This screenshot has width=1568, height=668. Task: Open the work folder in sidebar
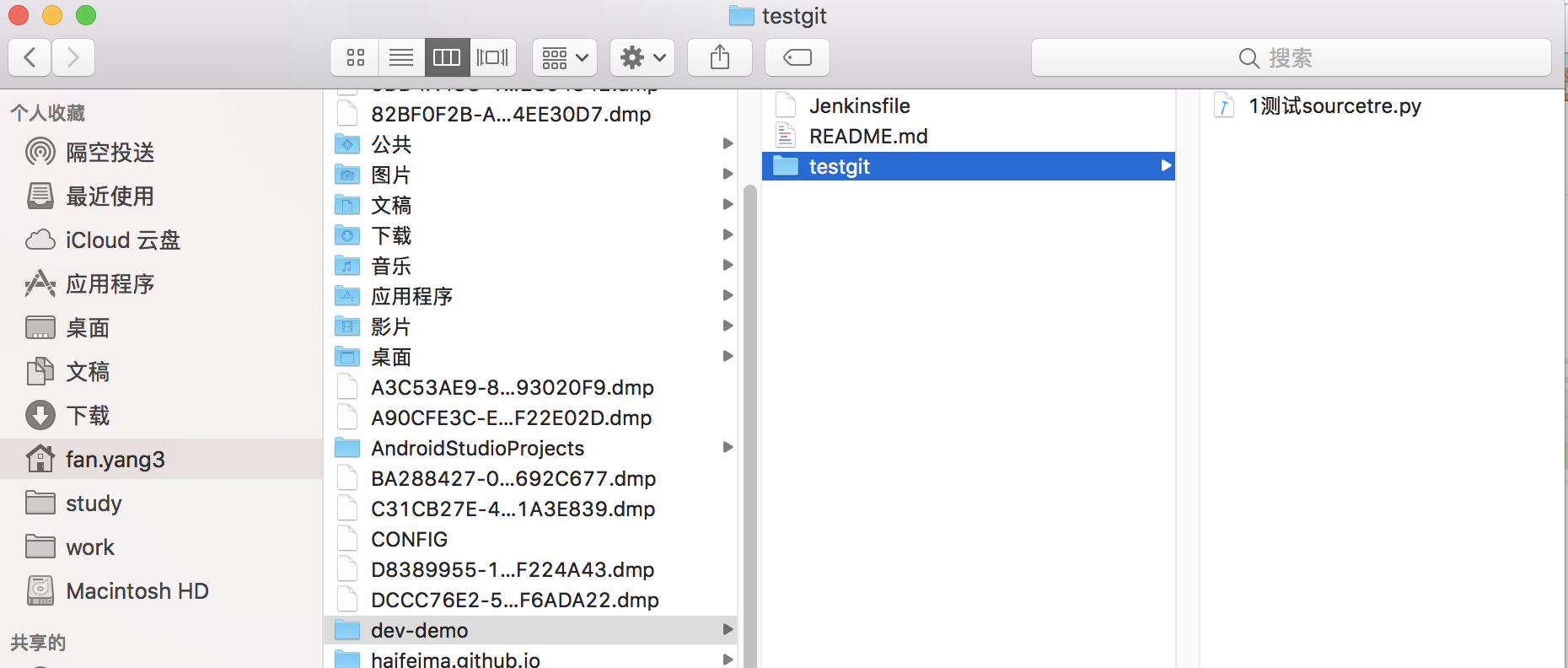(x=161, y=547)
